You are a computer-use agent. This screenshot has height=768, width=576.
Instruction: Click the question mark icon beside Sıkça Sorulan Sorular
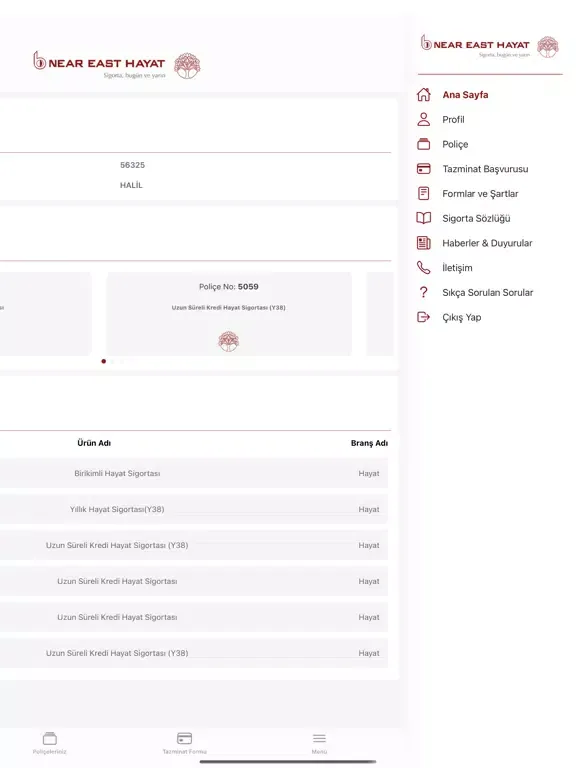tap(424, 292)
